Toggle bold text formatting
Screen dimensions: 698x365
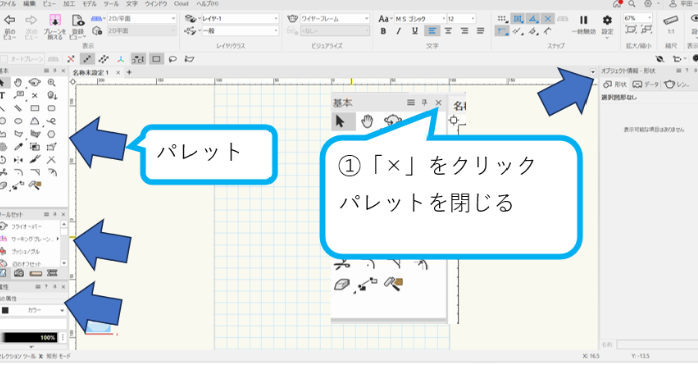coord(383,31)
